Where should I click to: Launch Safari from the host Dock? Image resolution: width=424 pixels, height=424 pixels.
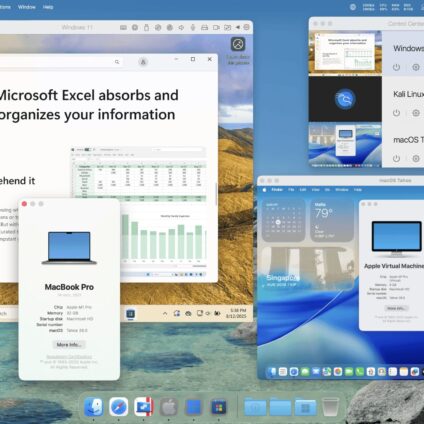pos(119,407)
